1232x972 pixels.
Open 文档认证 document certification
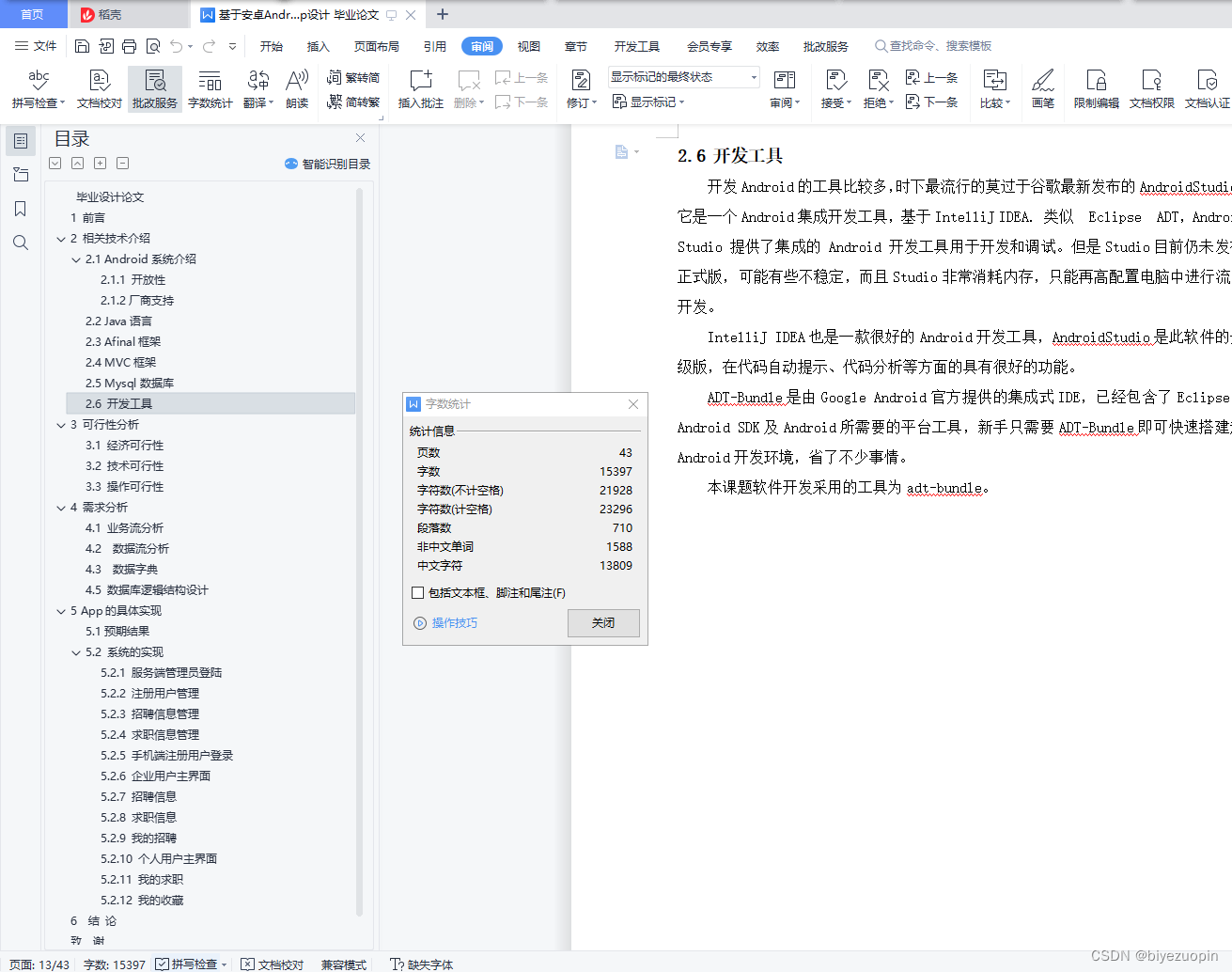pyautogui.click(x=1208, y=89)
